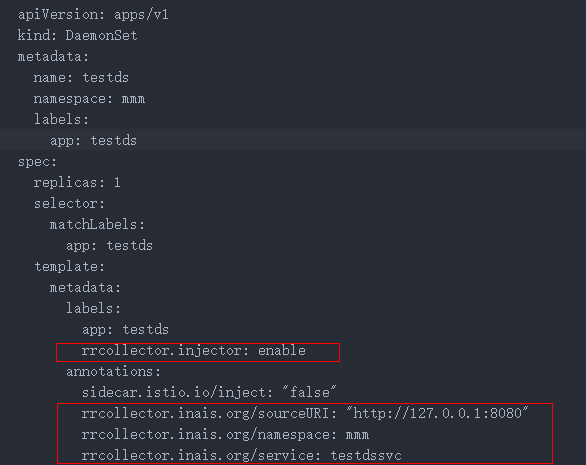Click the 'kind: DaemonSet' text

coord(77,36)
